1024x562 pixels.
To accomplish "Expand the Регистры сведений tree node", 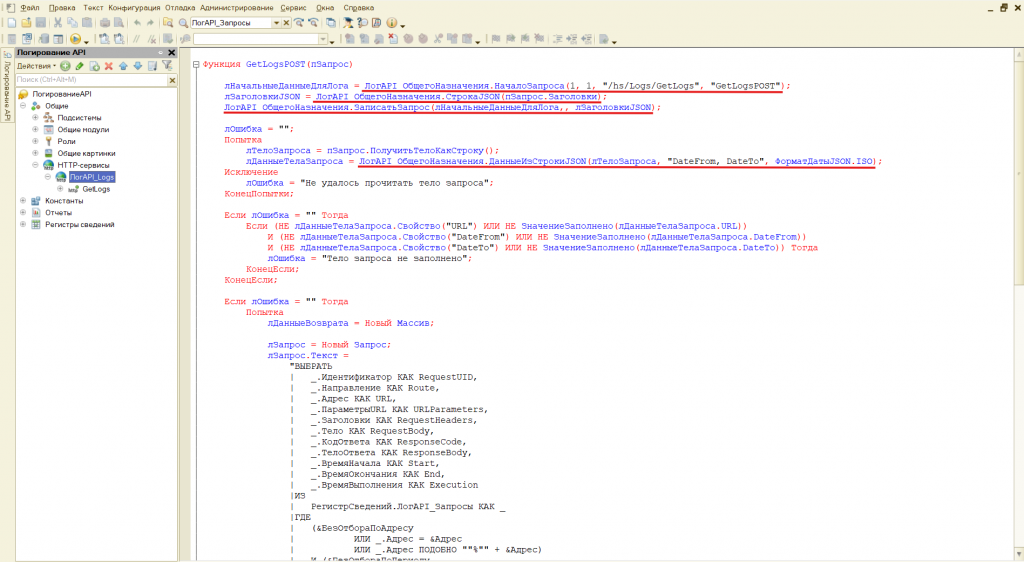I will pyautogui.click(x=23, y=224).
